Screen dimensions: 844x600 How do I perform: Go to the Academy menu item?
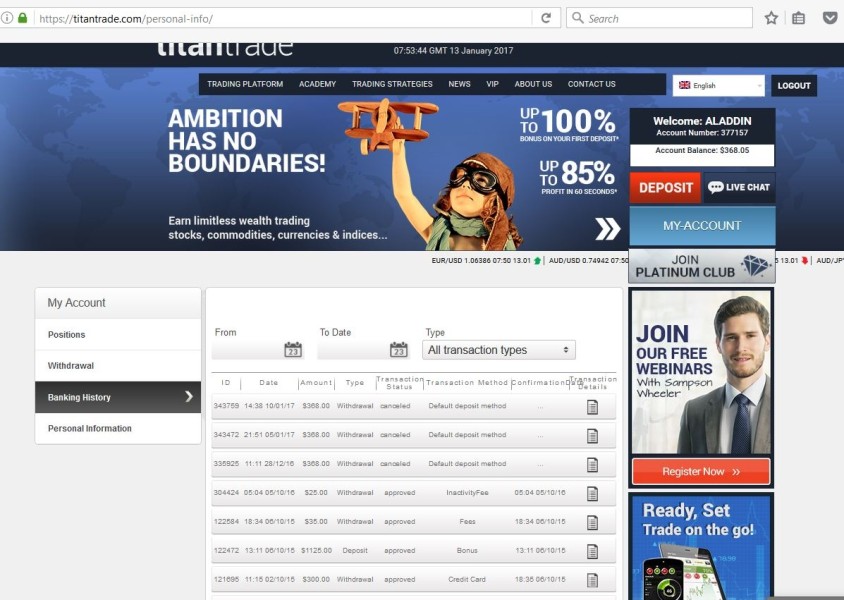click(317, 84)
